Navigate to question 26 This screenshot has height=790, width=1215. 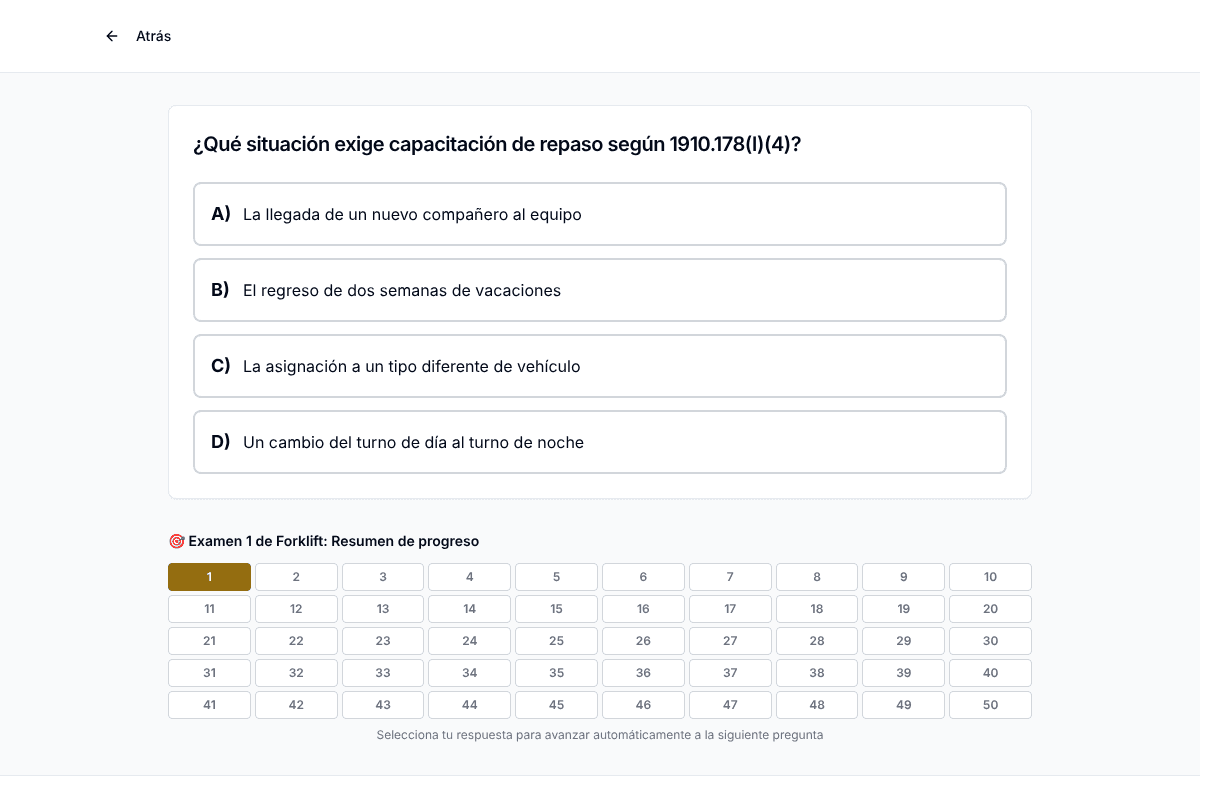pyautogui.click(x=643, y=641)
